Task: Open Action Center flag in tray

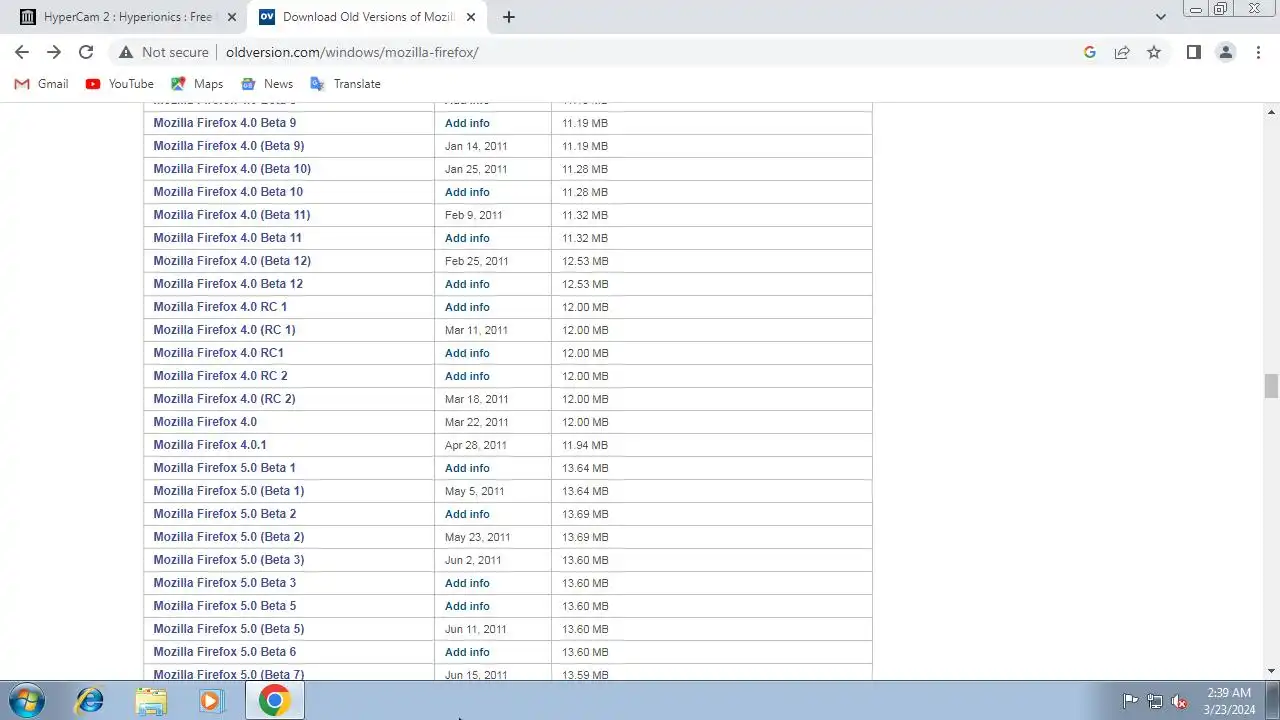Action: [1130, 701]
